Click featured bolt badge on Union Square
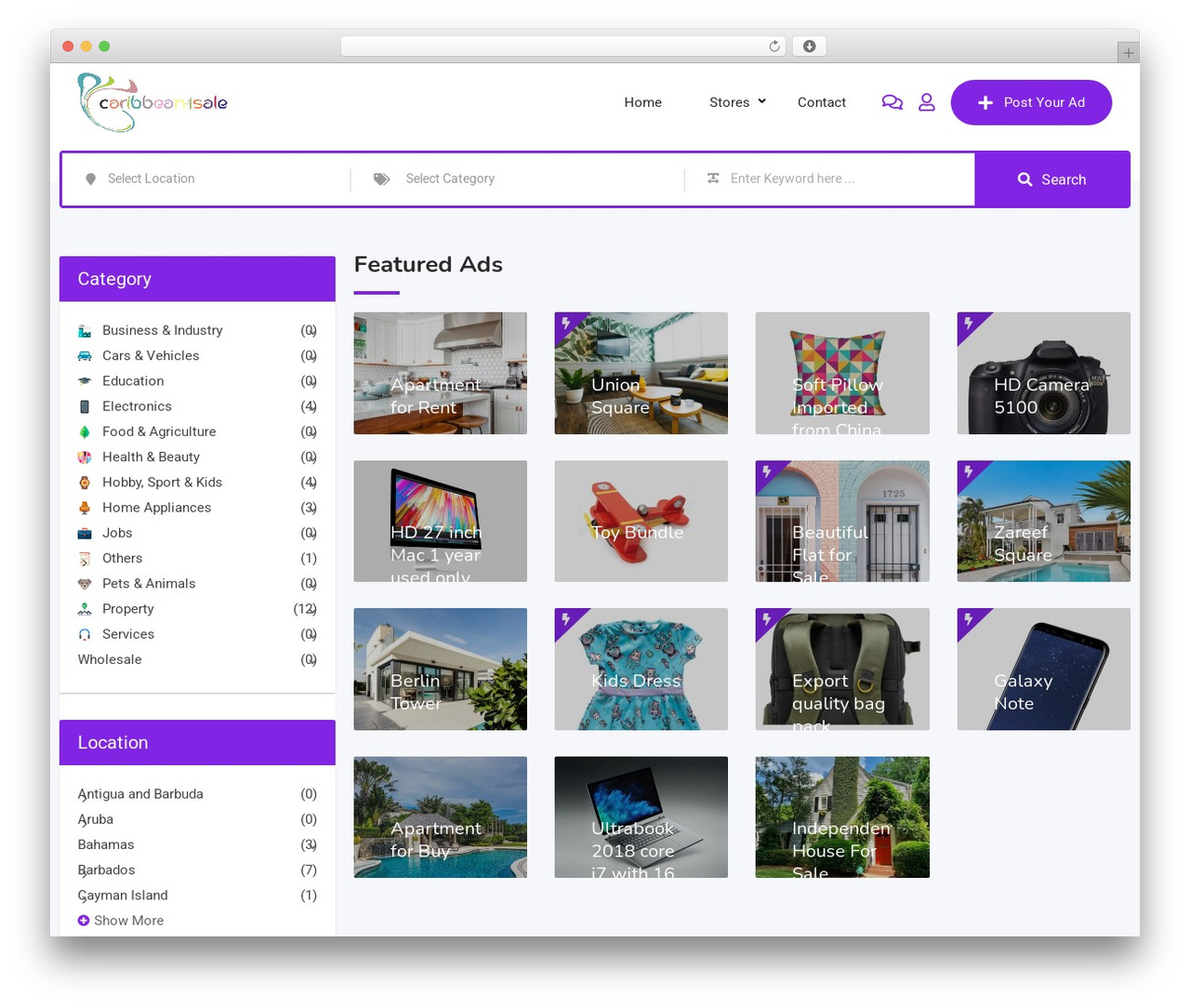1190x1008 pixels. pos(565,323)
